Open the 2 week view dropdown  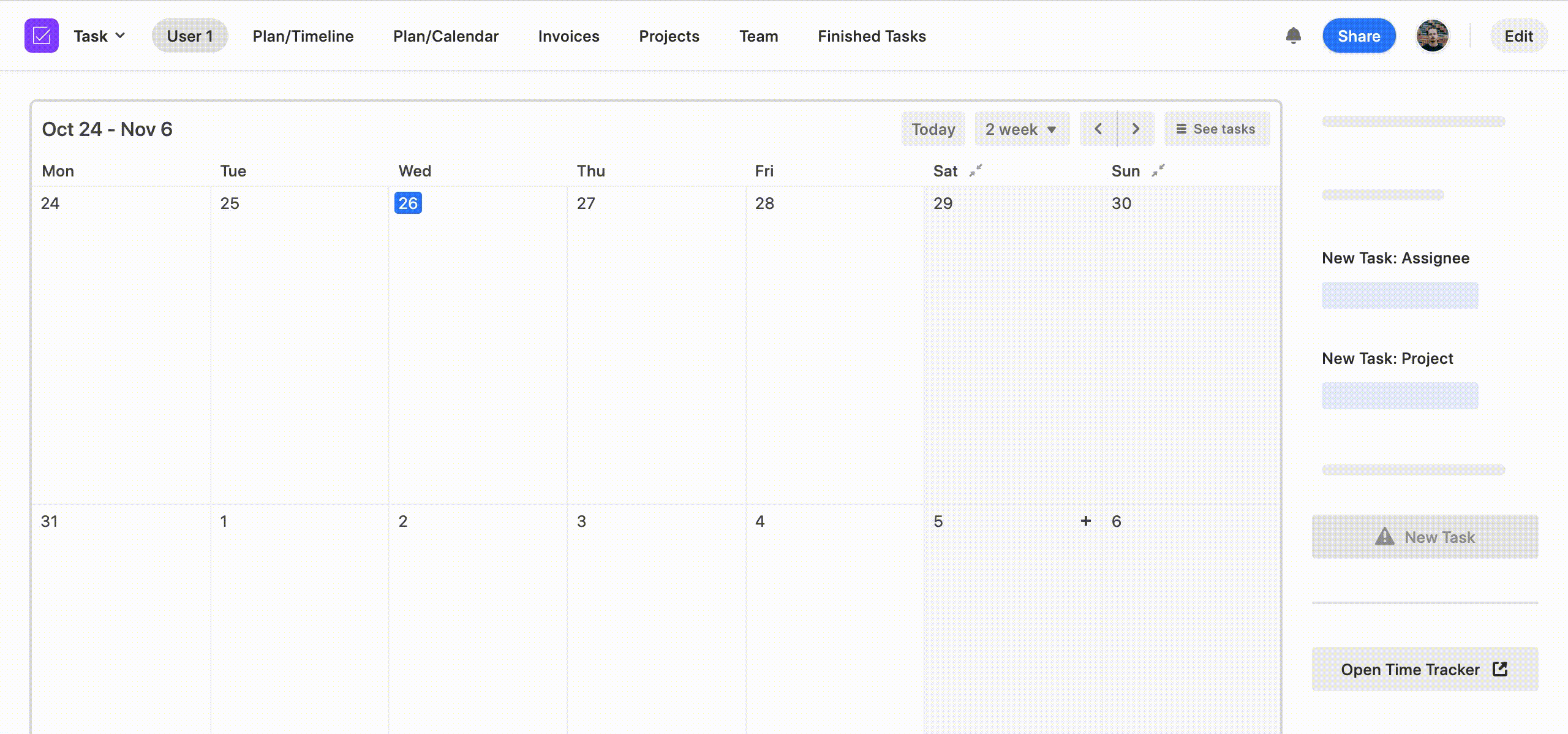coord(1022,129)
